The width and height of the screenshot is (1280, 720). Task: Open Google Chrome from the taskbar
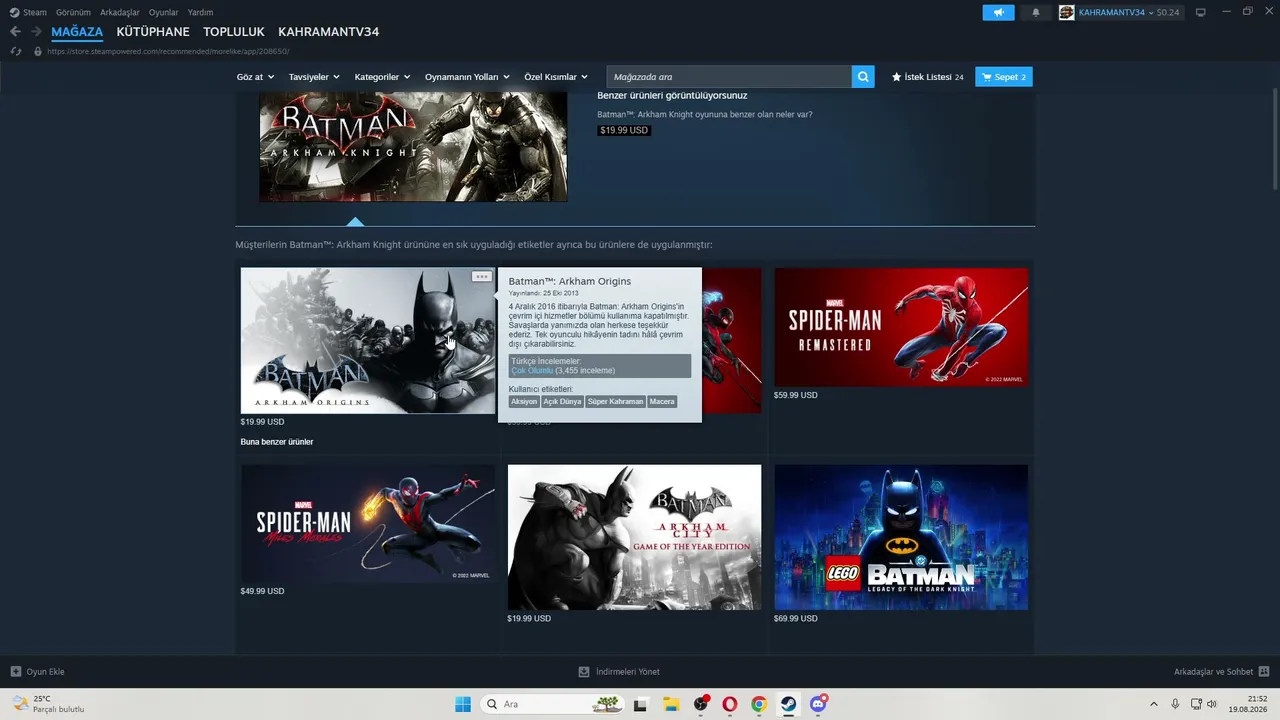759,704
